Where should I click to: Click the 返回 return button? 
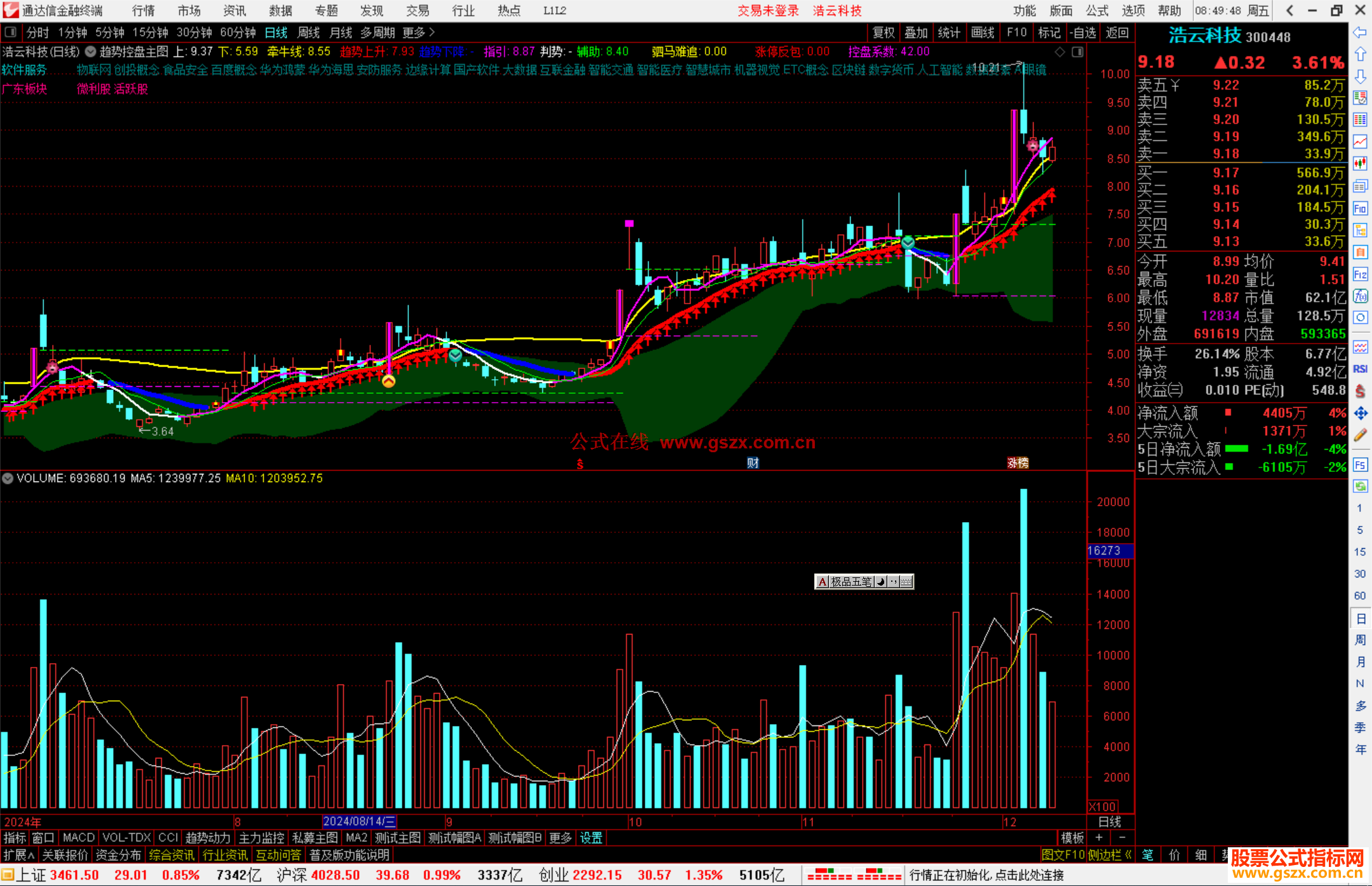click(1117, 32)
